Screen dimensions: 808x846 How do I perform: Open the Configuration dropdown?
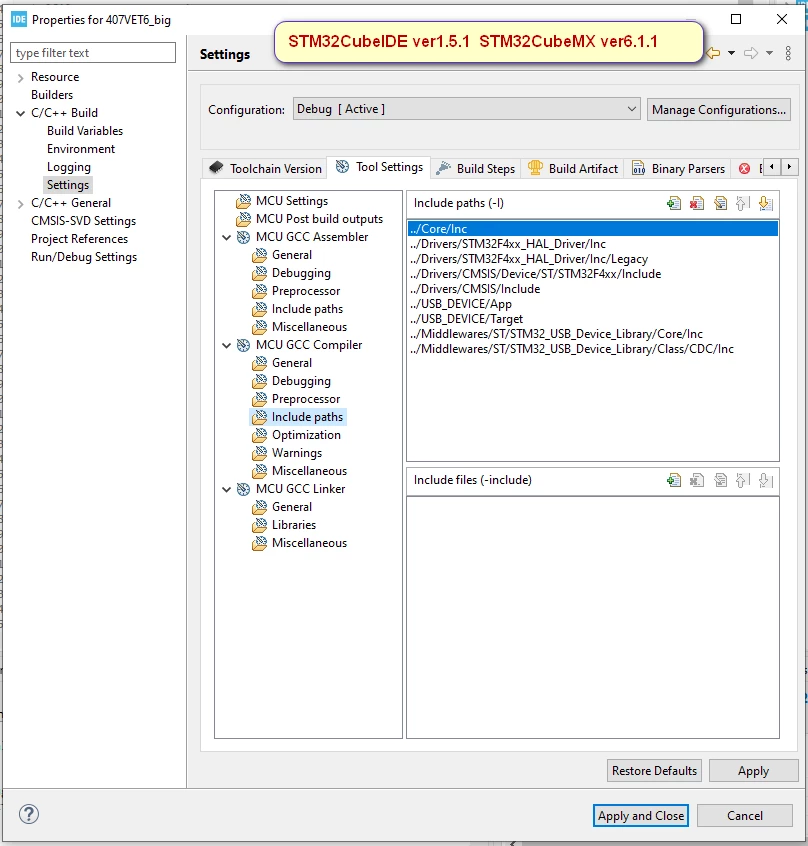tap(467, 109)
